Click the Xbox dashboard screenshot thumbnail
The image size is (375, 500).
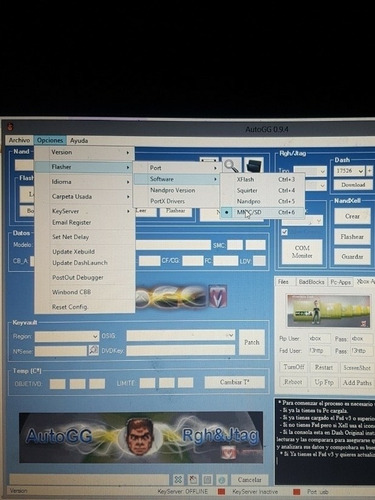(328, 310)
